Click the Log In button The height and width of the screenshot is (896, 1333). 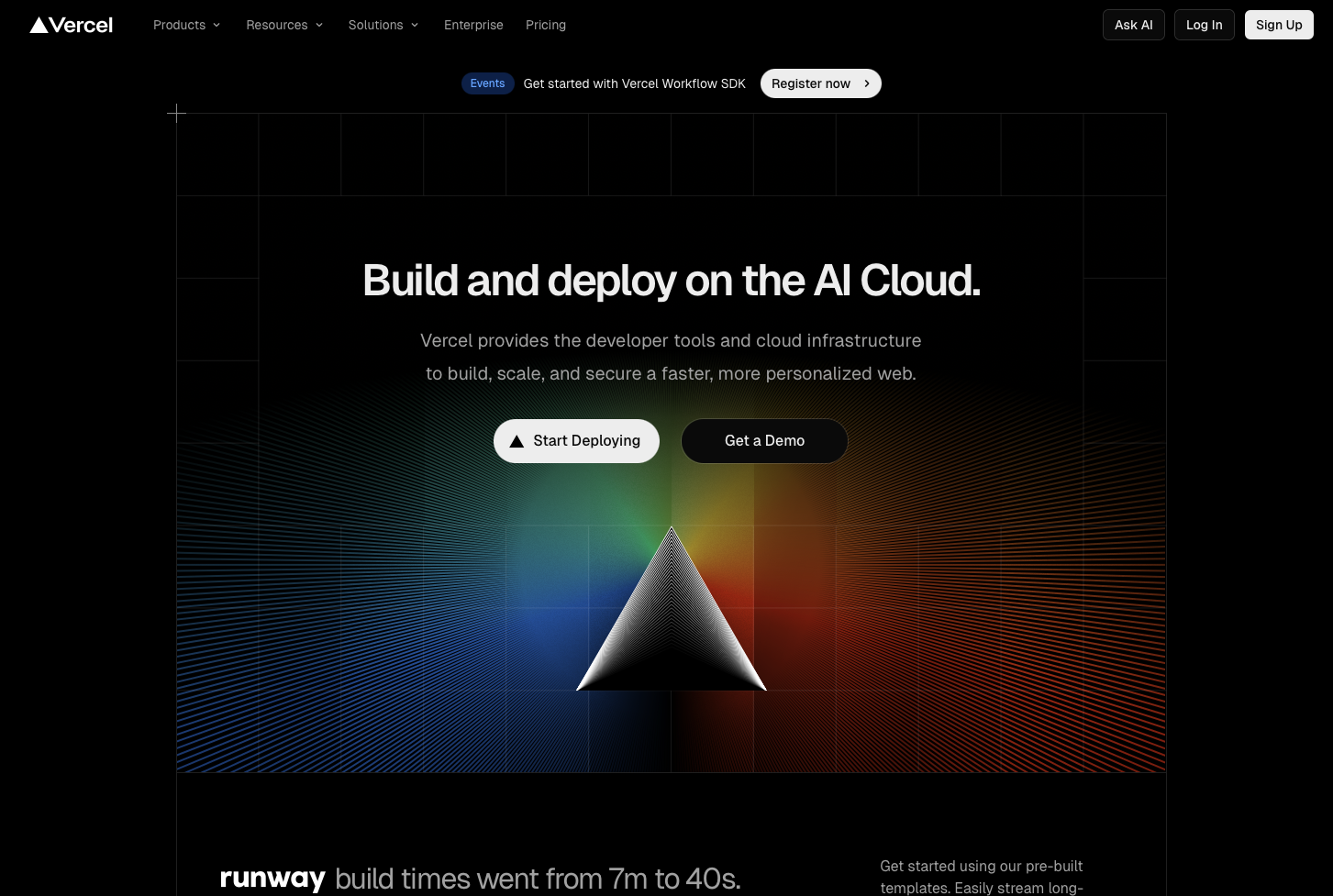(1205, 25)
